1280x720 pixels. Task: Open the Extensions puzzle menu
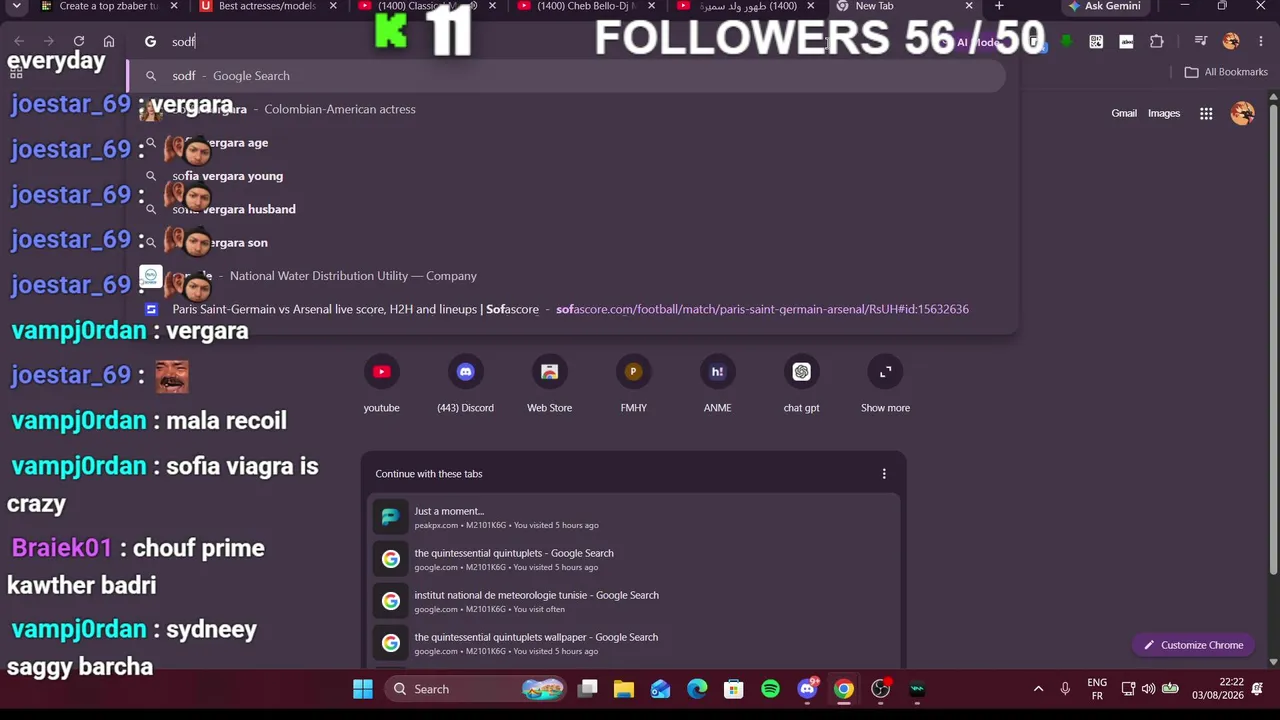point(1157,42)
